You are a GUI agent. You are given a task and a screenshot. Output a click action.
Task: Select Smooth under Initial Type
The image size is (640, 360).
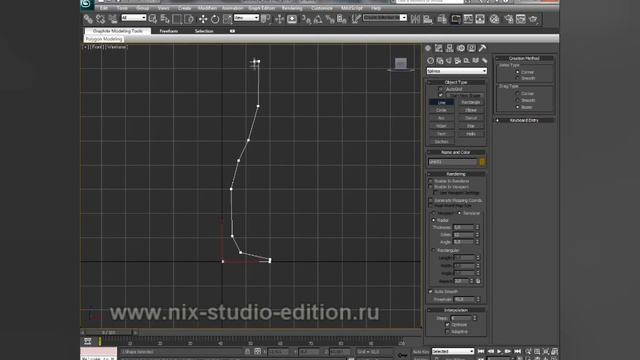pyautogui.click(x=517, y=78)
